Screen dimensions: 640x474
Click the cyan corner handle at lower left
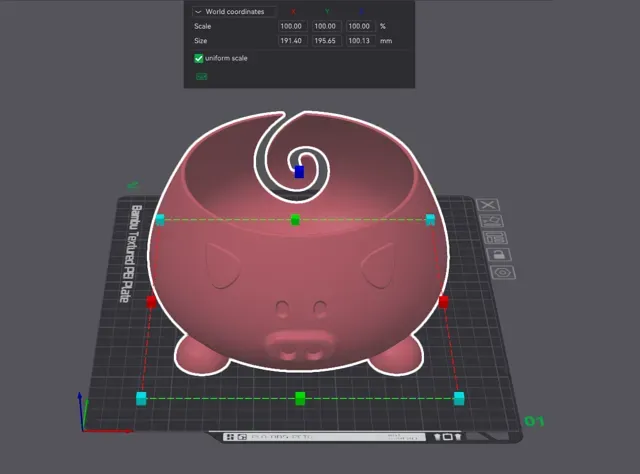141,398
